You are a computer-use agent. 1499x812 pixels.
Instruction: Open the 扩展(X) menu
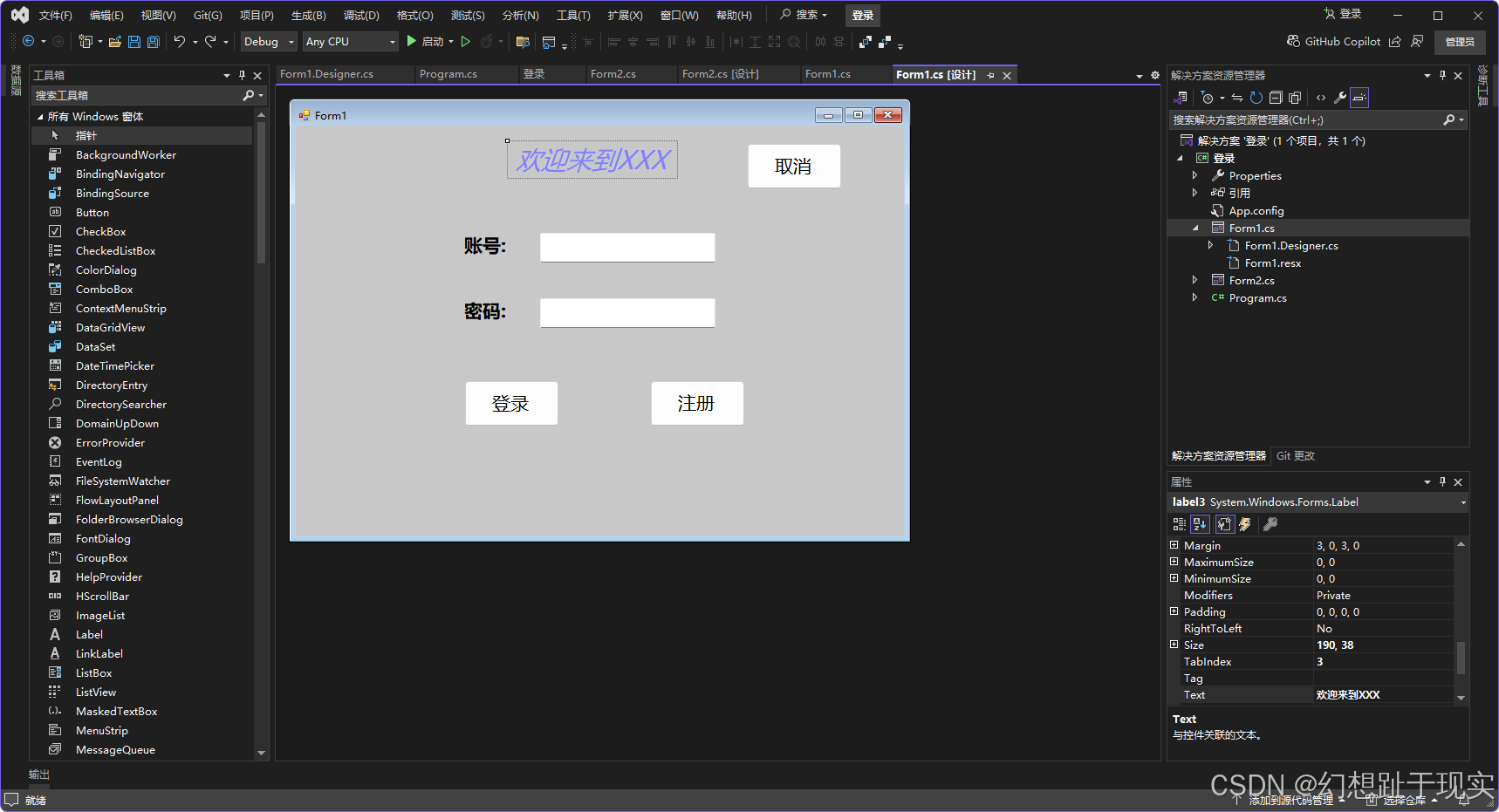coord(625,16)
